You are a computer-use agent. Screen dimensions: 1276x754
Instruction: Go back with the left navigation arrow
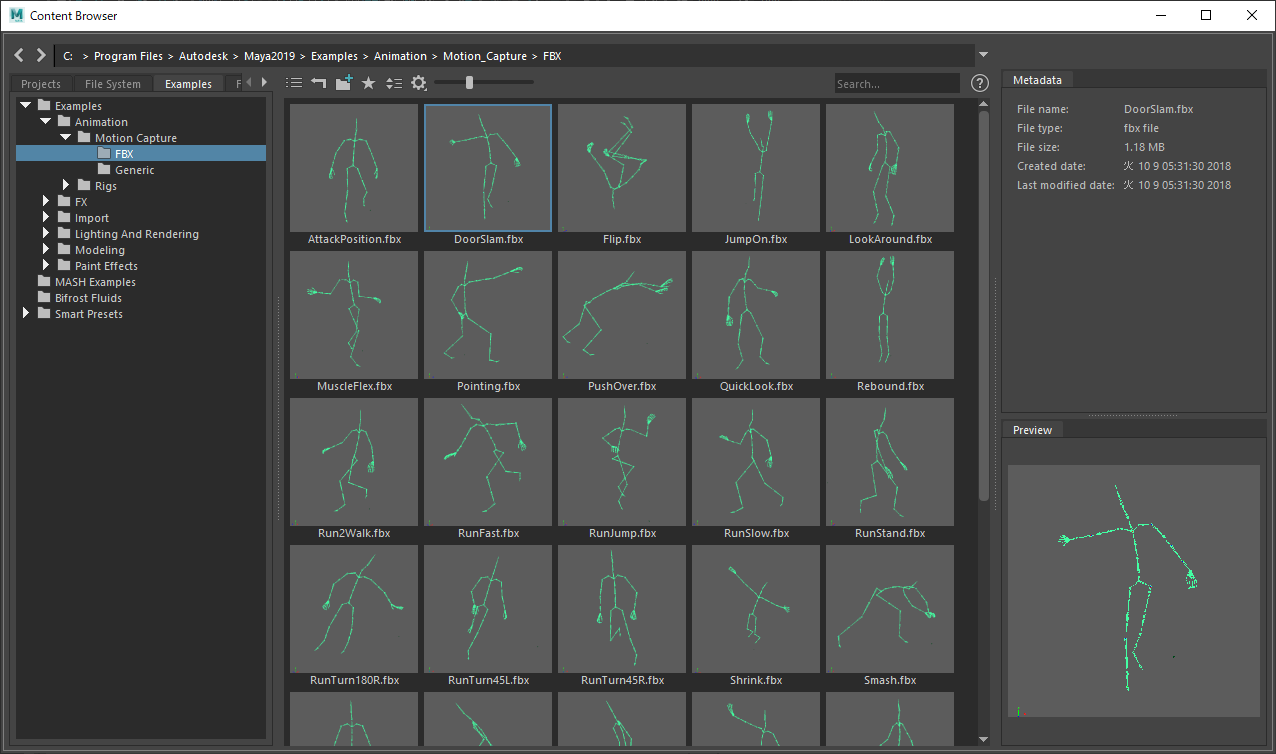coord(19,56)
